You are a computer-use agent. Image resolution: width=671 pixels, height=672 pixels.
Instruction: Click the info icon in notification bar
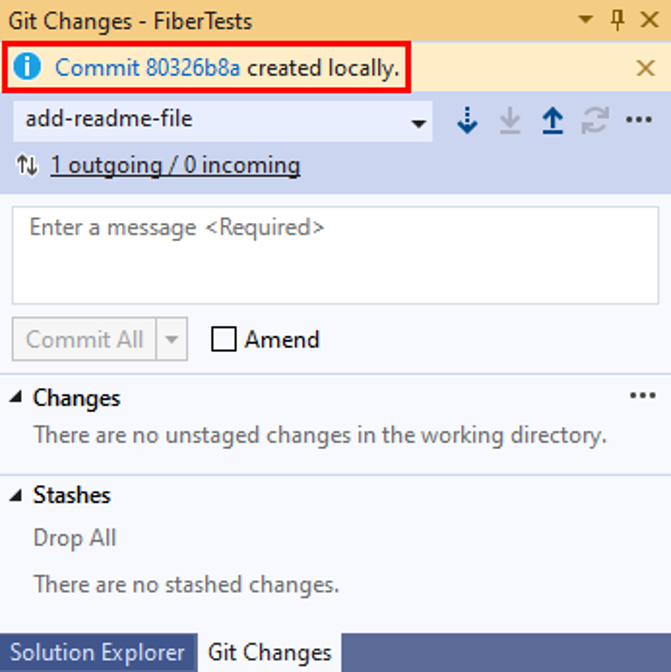click(27, 67)
